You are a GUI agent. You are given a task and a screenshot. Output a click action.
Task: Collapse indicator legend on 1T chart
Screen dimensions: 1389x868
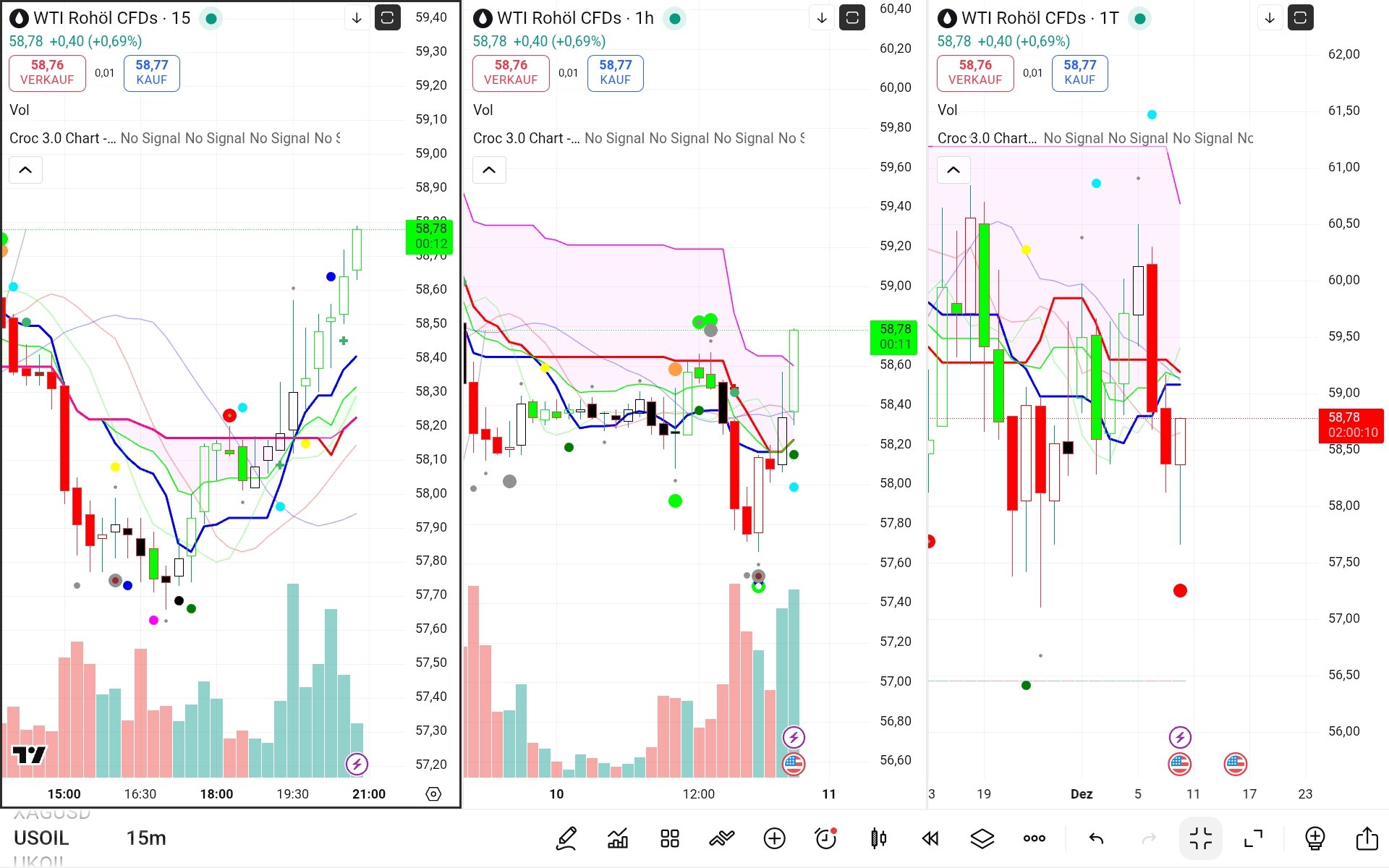pos(953,170)
